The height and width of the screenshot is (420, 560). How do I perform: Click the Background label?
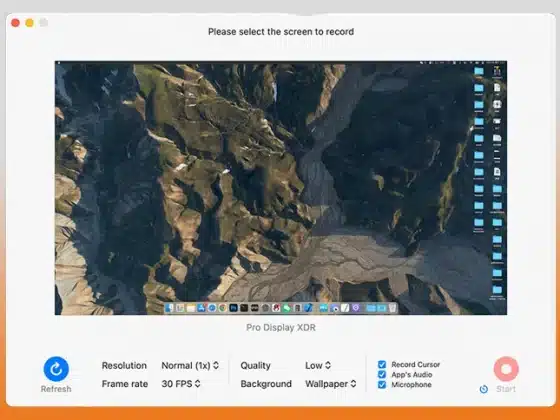pos(266,384)
